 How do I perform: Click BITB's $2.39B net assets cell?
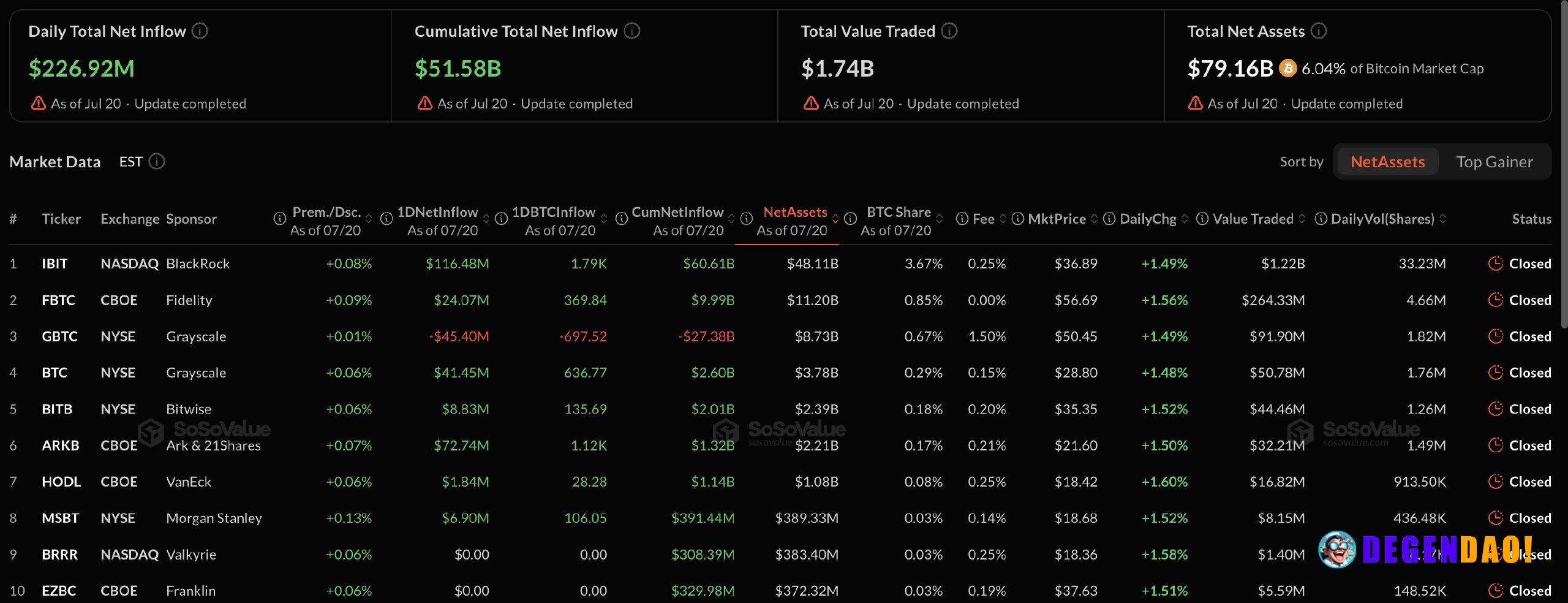[x=816, y=409]
